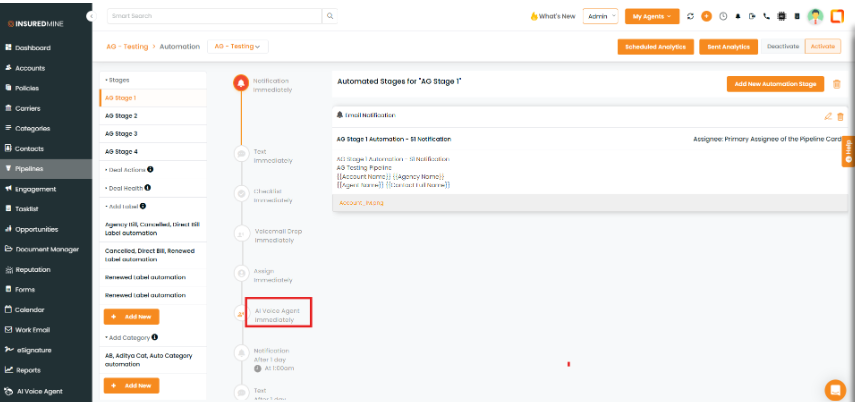This screenshot has height=402, width=855.
Task: Edit the email notification with pencil icon
Action: point(827,116)
